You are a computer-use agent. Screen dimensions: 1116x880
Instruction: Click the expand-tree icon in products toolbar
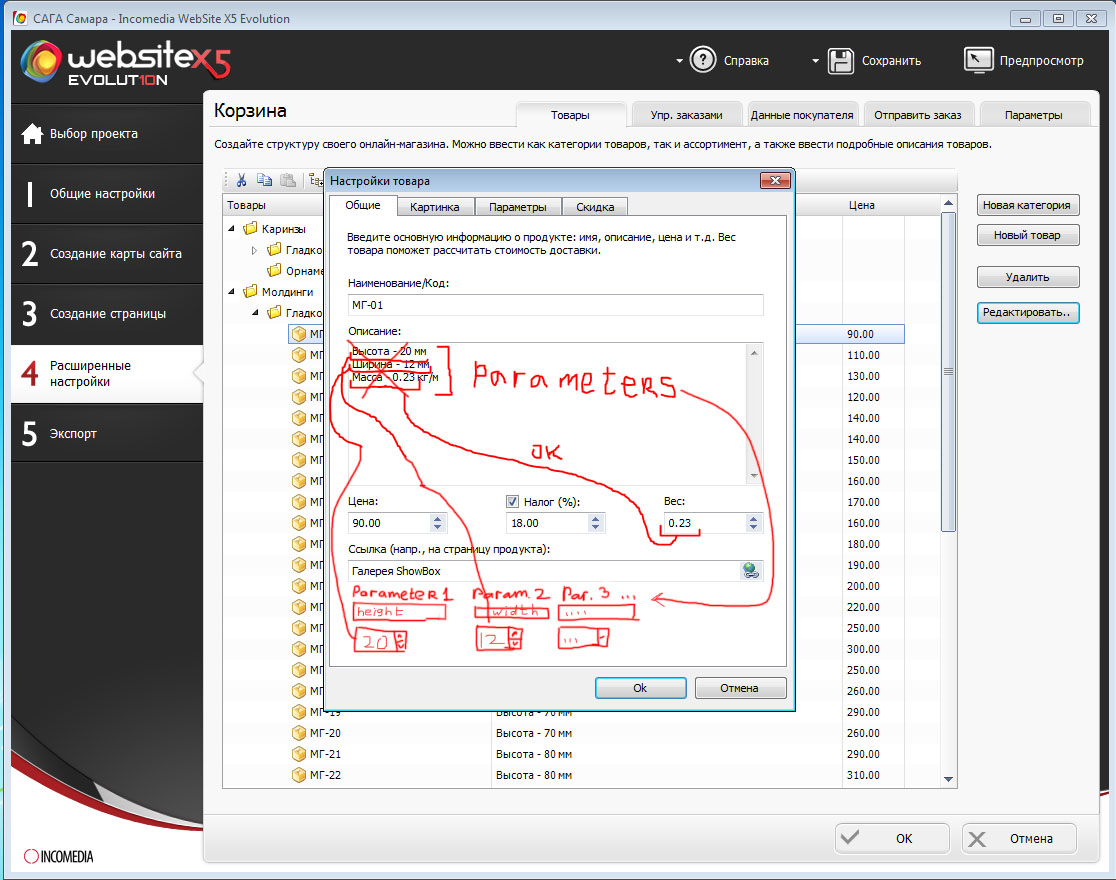315,180
